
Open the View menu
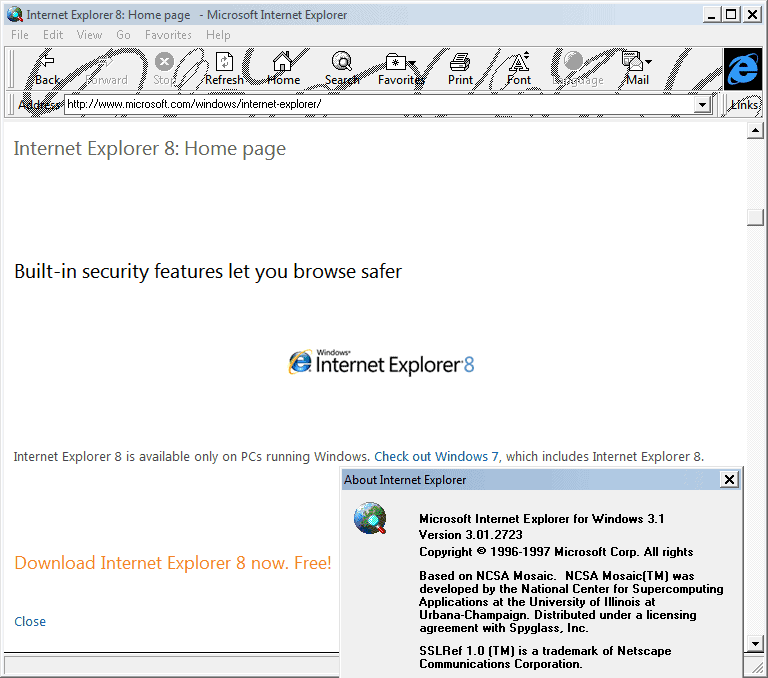coord(89,35)
